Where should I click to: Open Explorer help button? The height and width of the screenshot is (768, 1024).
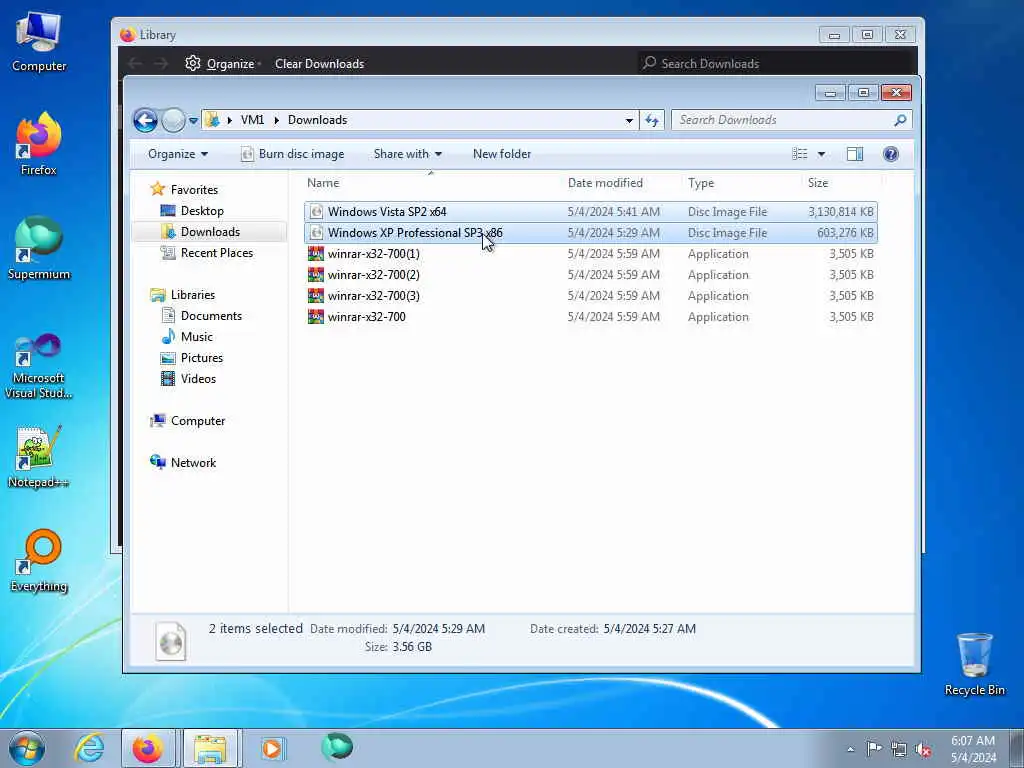[890, 154]
